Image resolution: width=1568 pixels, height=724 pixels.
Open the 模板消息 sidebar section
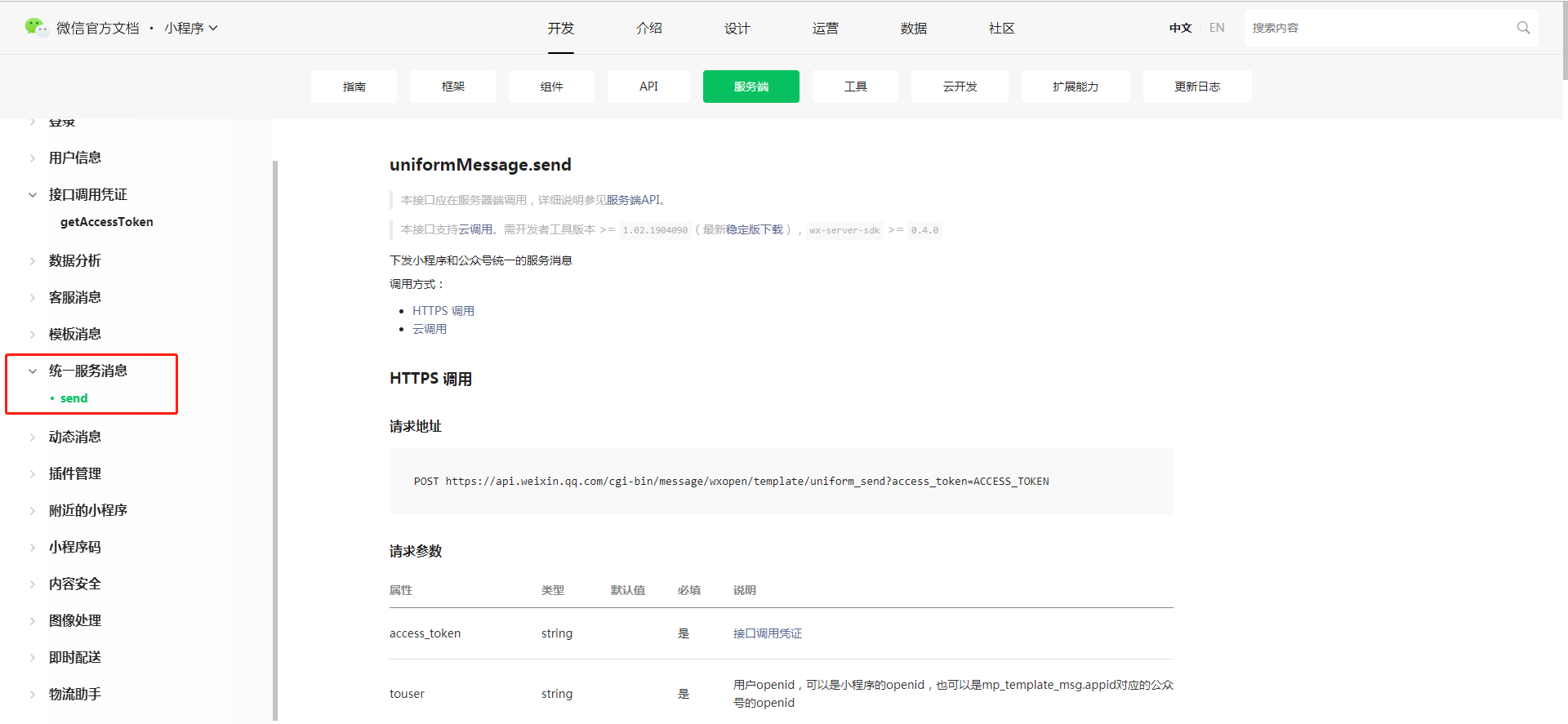point(75,335)
